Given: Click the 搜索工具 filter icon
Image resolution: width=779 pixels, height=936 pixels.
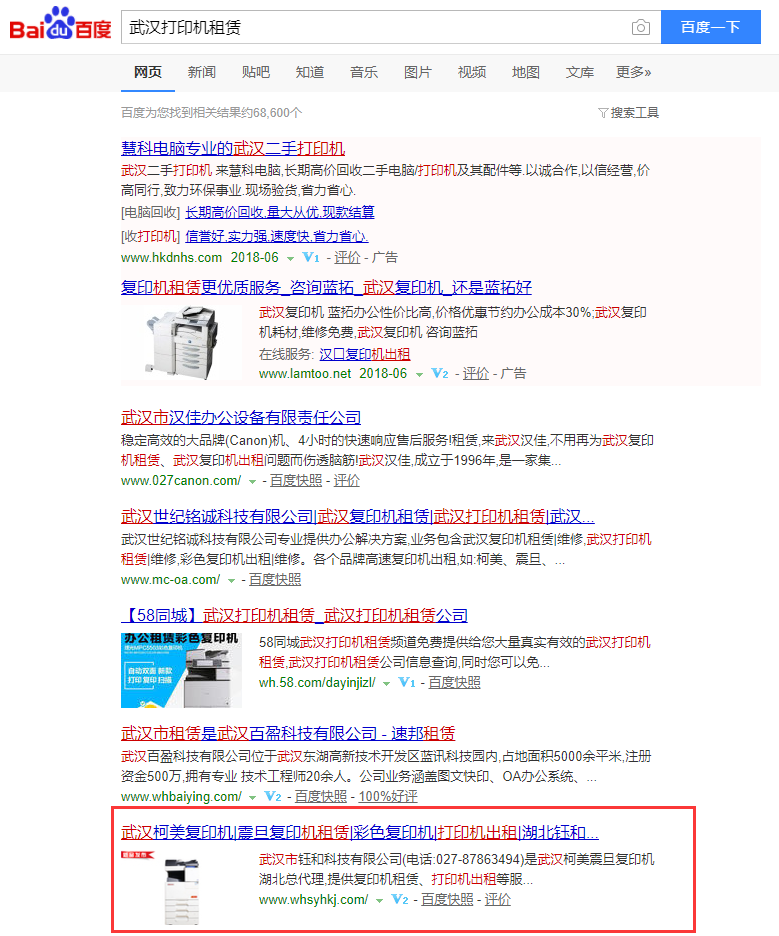Looking at the screenshot, I should 603,113.
